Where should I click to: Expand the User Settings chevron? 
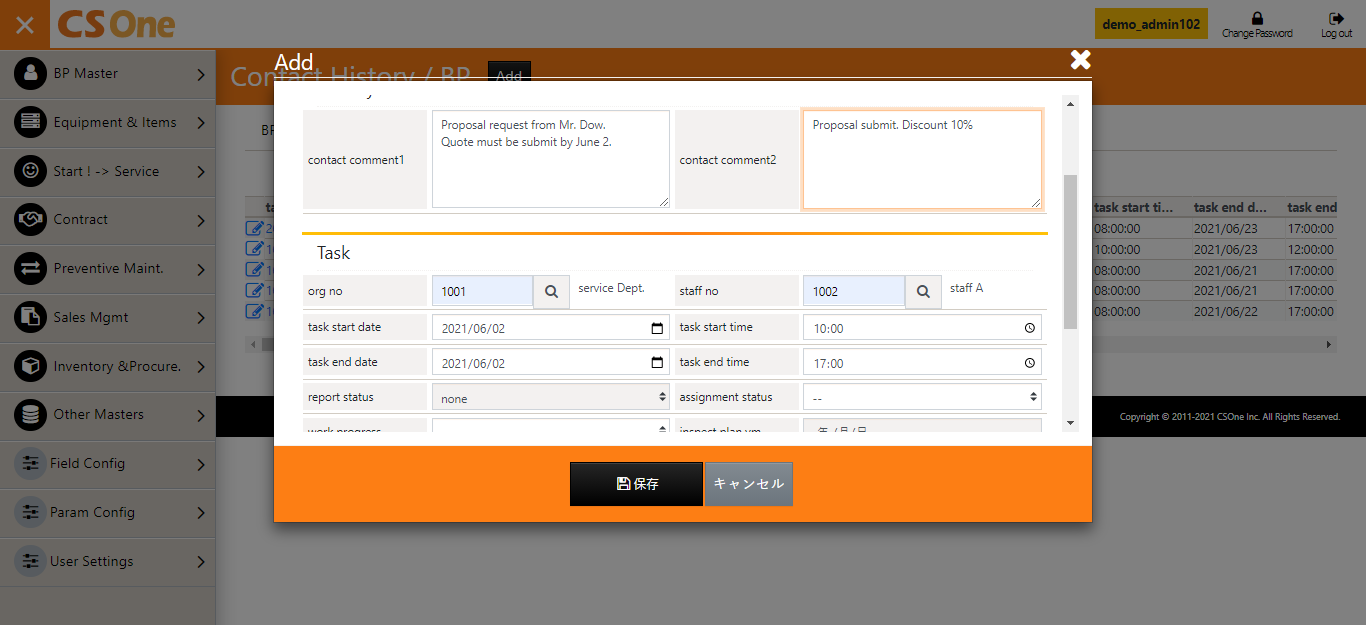tap(200, 562)
